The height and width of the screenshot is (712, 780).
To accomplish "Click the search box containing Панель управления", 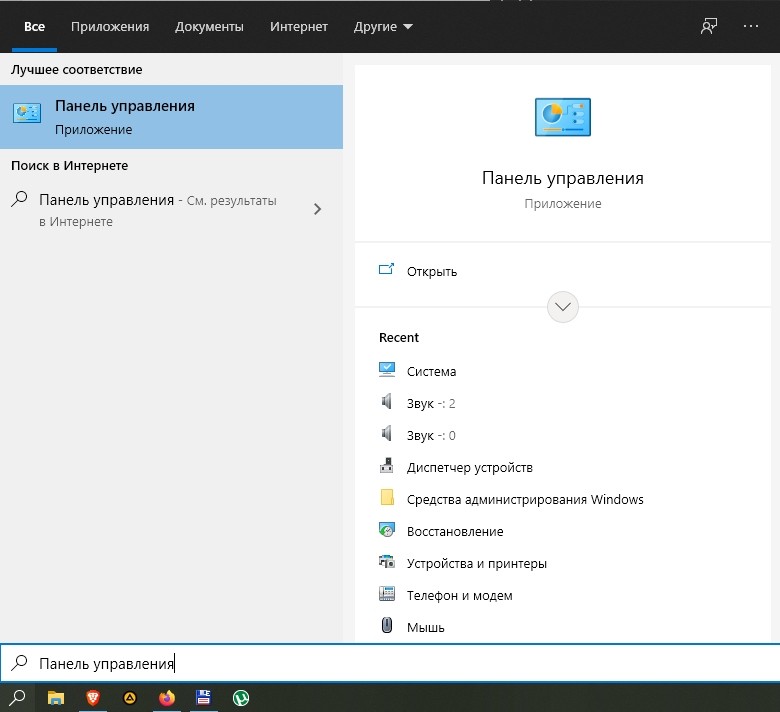I will point(390,663).
